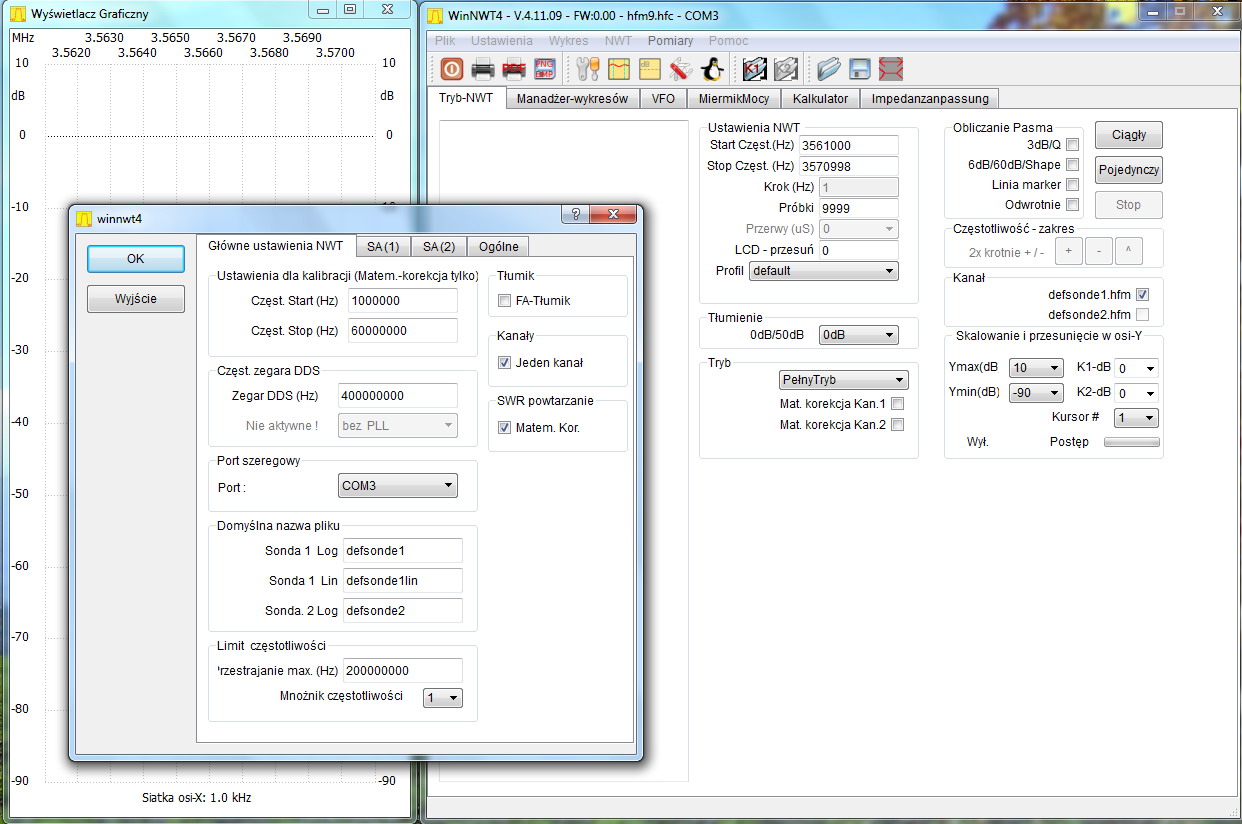
Task: Open the Pomiary menu
Action: [x=670, y=41]
